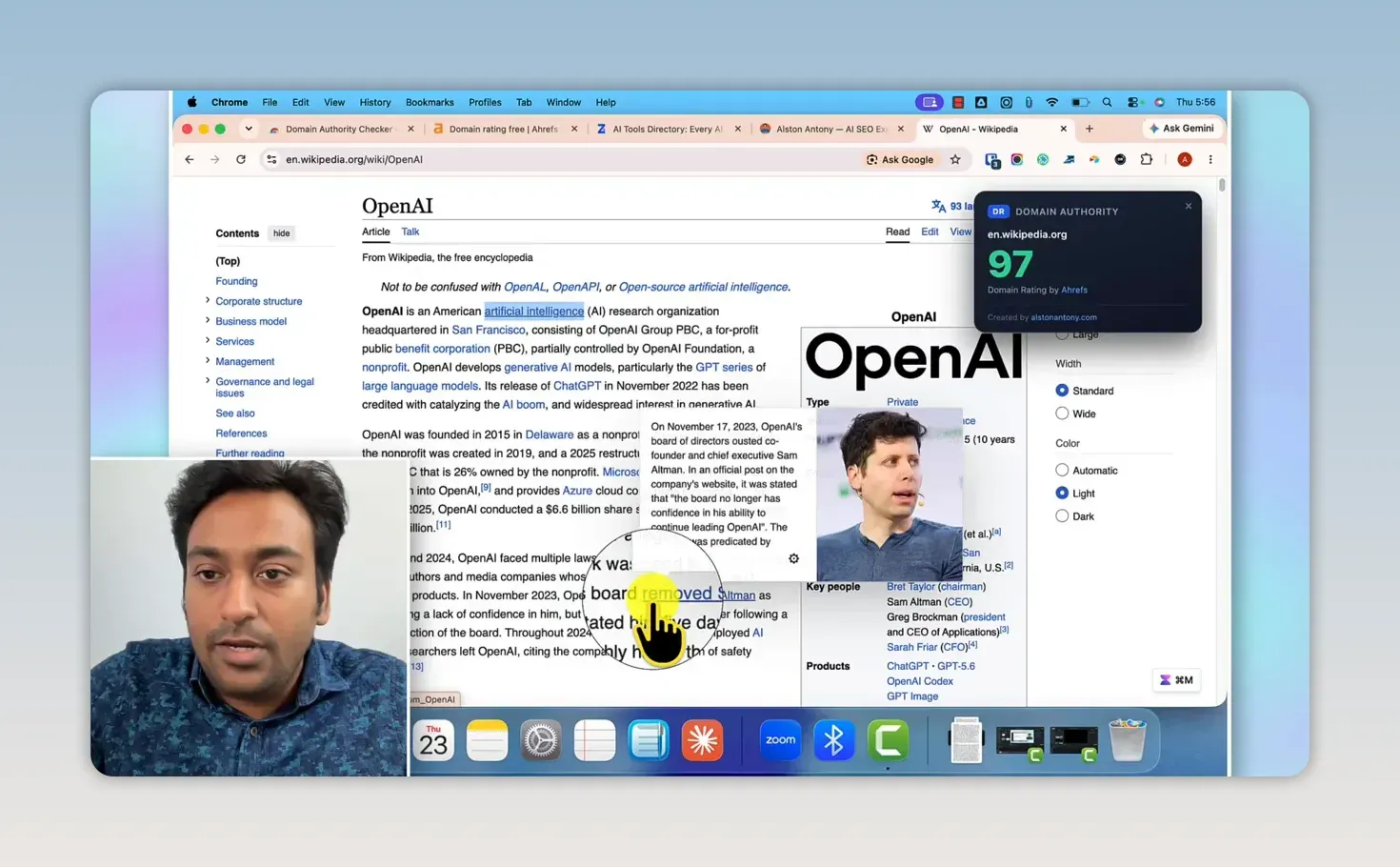
Task: Open the Bret Taylor link
Action: (910, 587)
